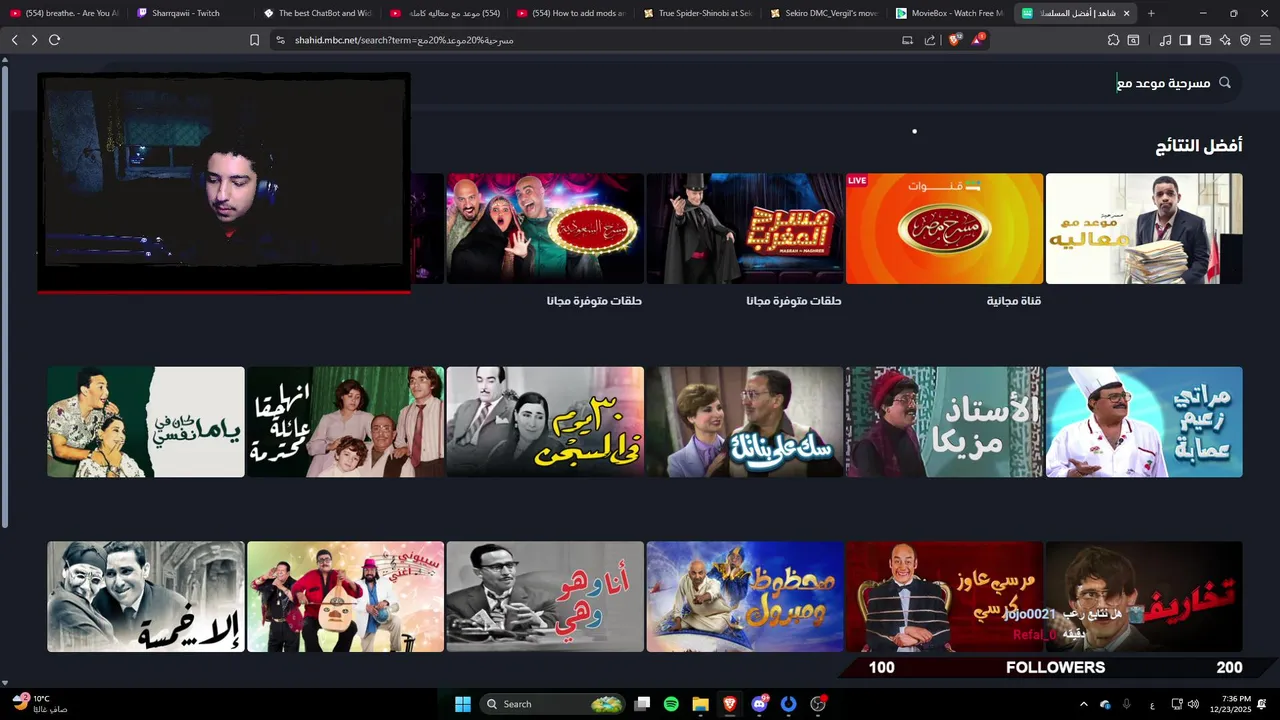This screenshot has height=720, width=1280.
Task: Click حلقات متوفرة مجانا under مسرح المغرب
Action: 794,301
